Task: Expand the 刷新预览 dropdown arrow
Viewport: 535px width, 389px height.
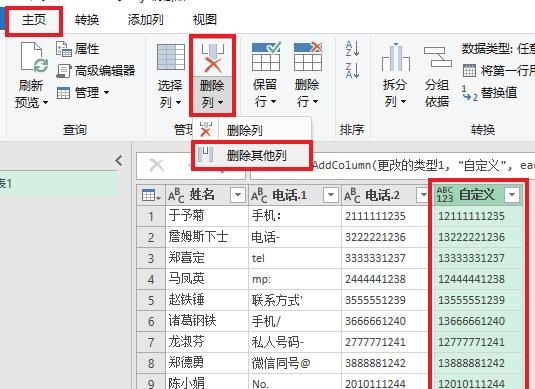Action: [x=45, y=102]
